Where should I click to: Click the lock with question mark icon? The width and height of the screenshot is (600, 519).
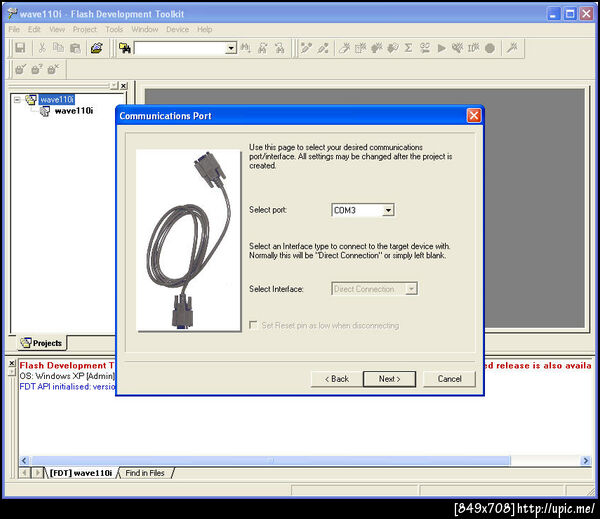coord(36,69)
